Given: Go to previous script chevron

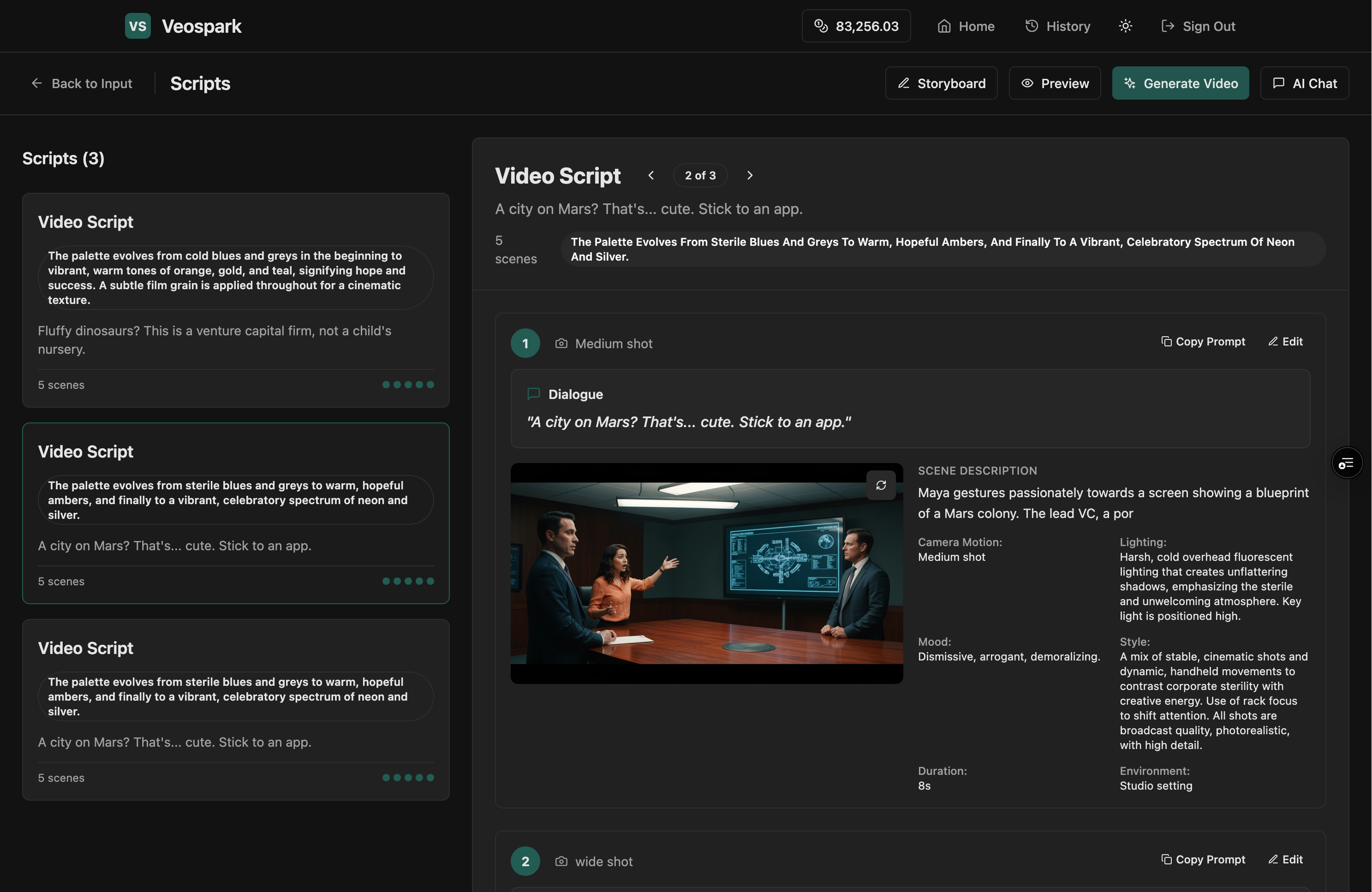Looking at the screenshot, I should click(651, 175).
